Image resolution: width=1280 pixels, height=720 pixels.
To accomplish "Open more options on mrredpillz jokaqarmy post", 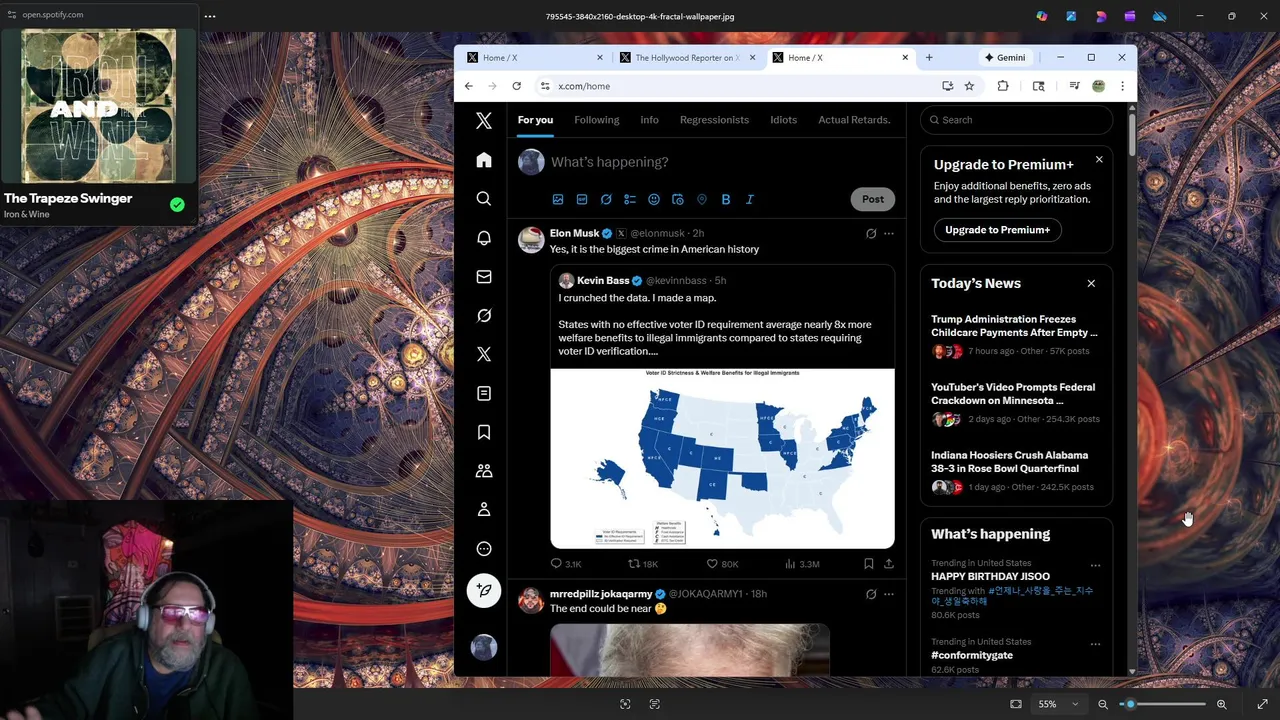I will (x=889, y=594).
